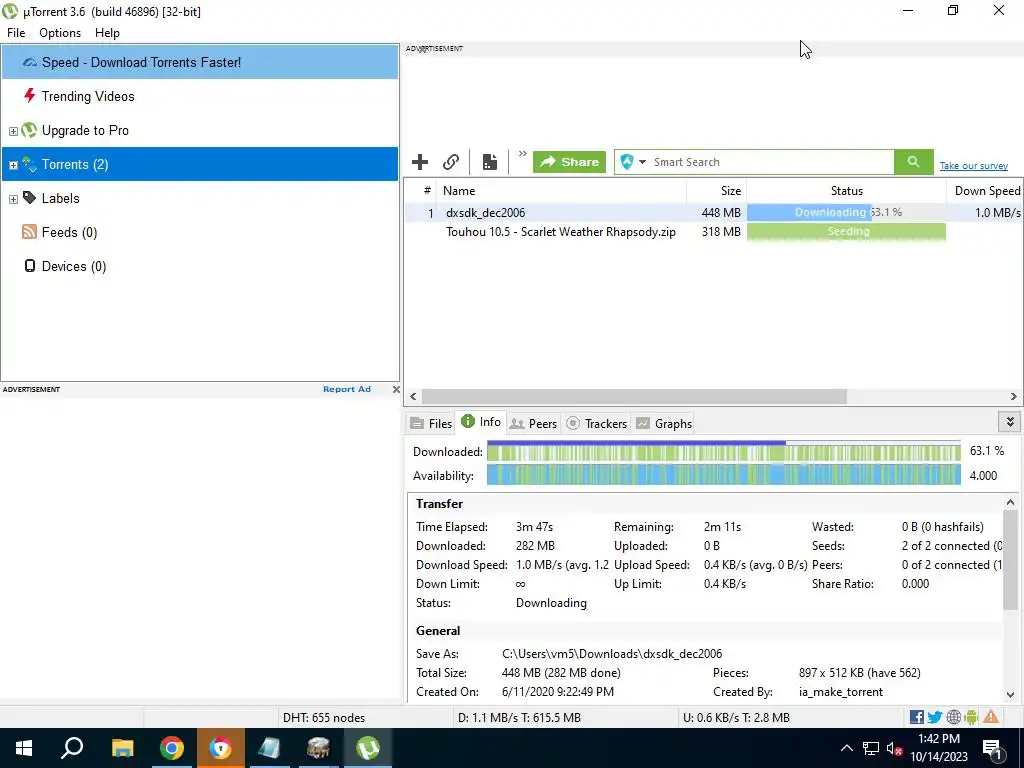Click the Take our survey link
Viewport: 1024px width, 768px height.
(974, 165)
